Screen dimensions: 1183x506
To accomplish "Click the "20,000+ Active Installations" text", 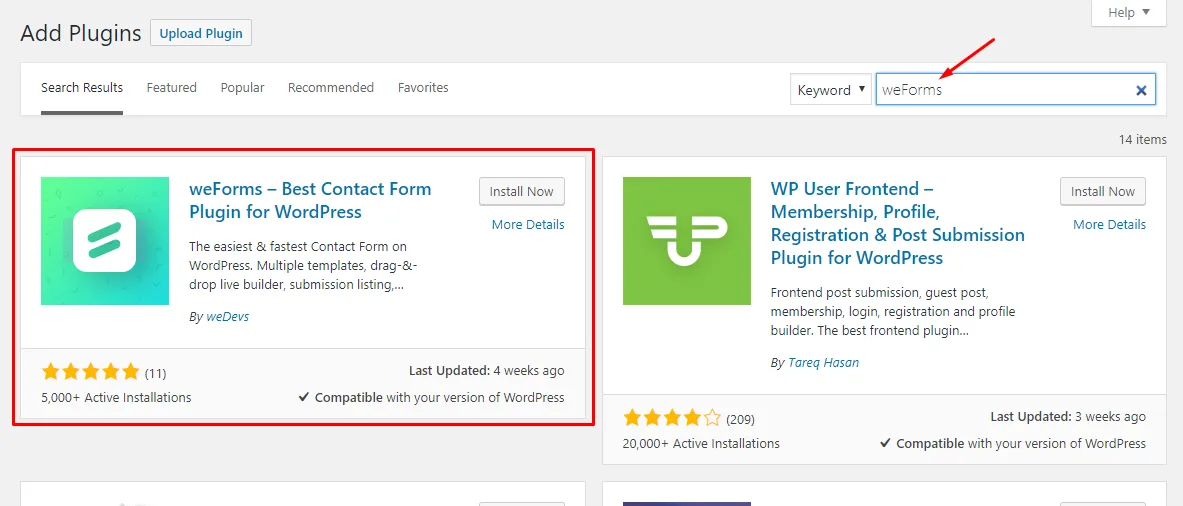I will (x=701, y=443).
